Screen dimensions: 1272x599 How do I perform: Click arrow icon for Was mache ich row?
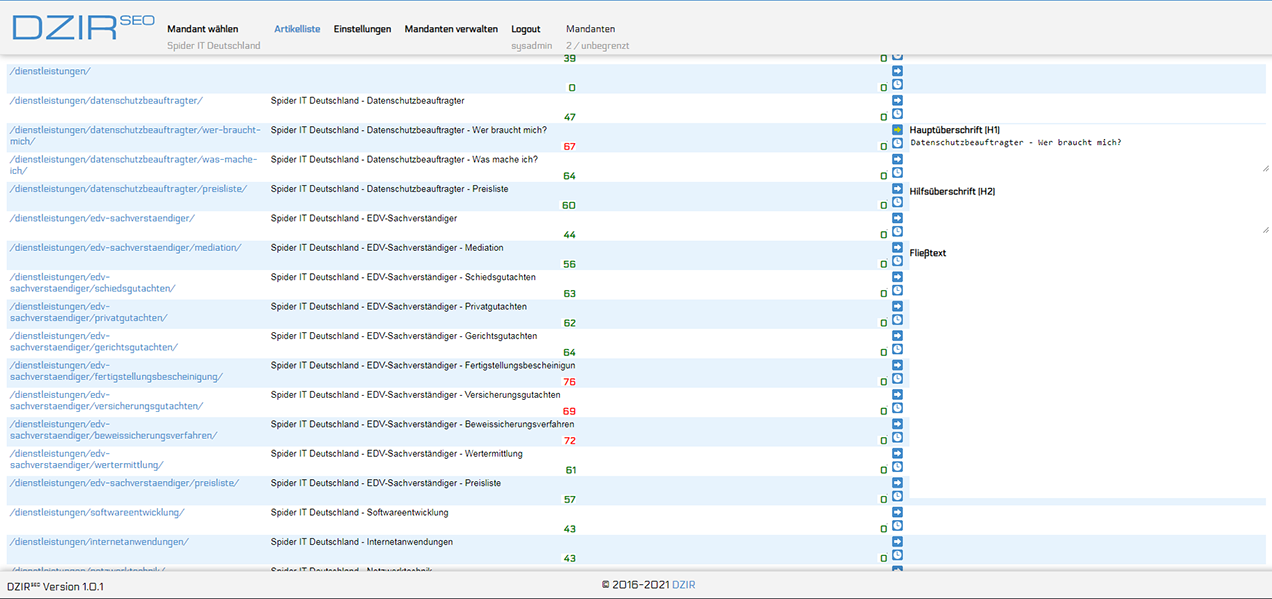[x=897, y=159]
